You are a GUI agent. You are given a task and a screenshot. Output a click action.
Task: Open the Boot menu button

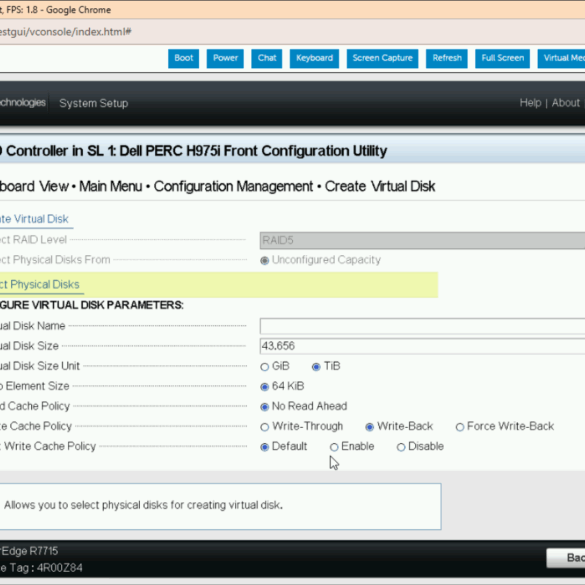click(x=183, y=58)
